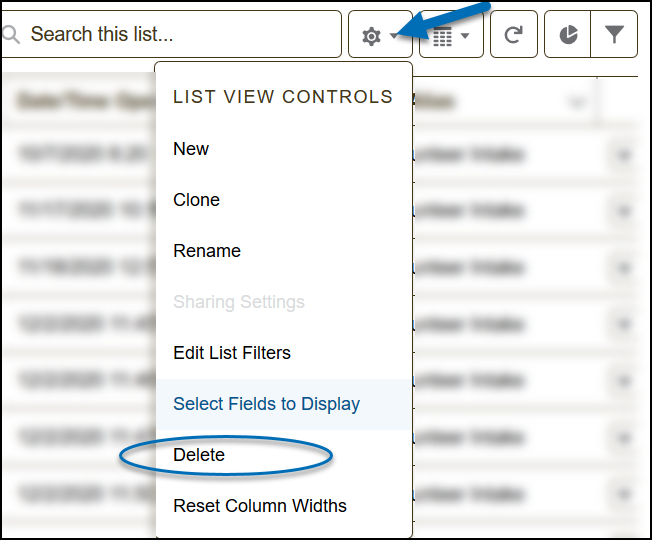This screenshot has width=652, height=540.
Task: Open the display-as table view icon
Action: click(442, 36)
